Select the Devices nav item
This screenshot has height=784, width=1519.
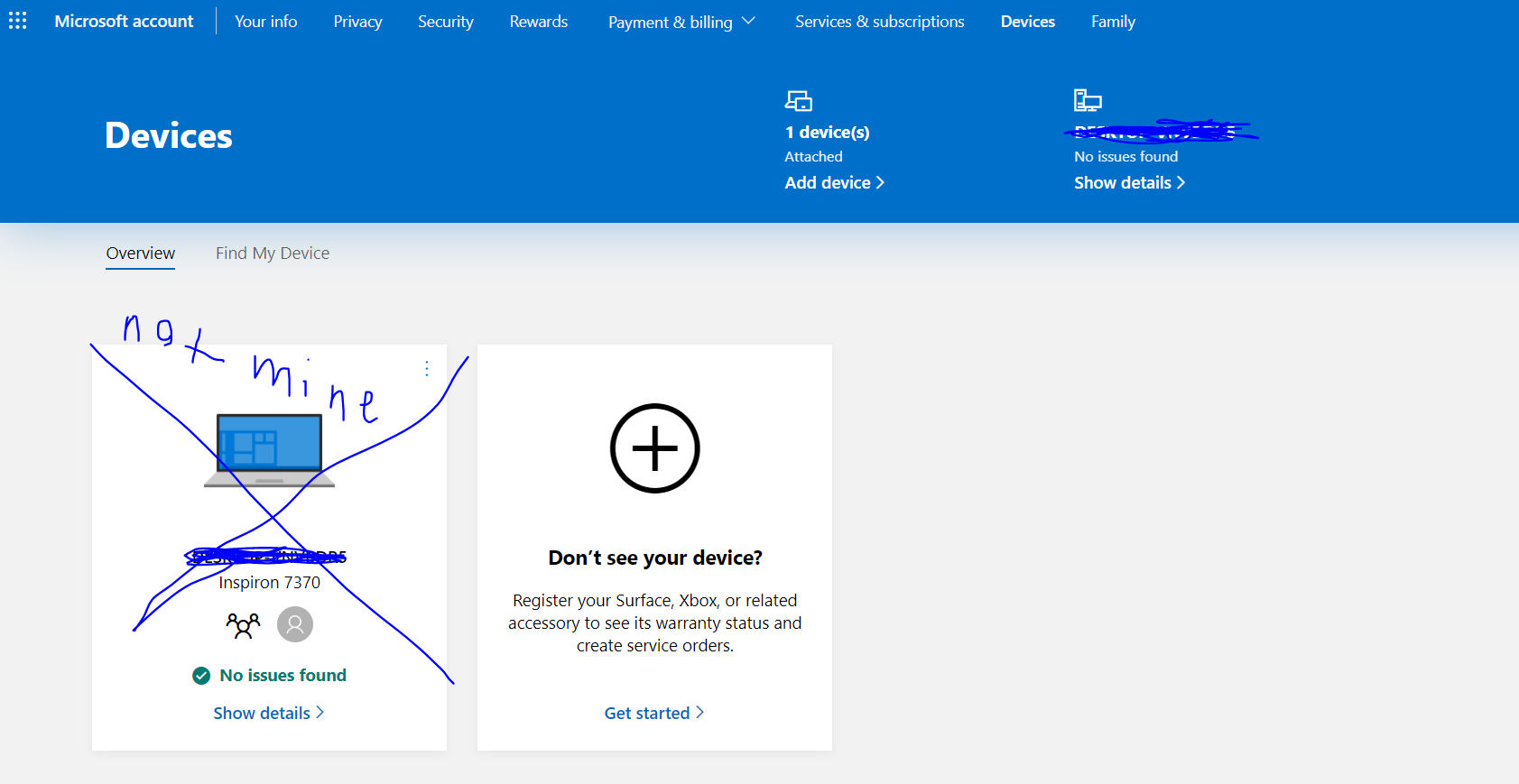coord(1027,22)
